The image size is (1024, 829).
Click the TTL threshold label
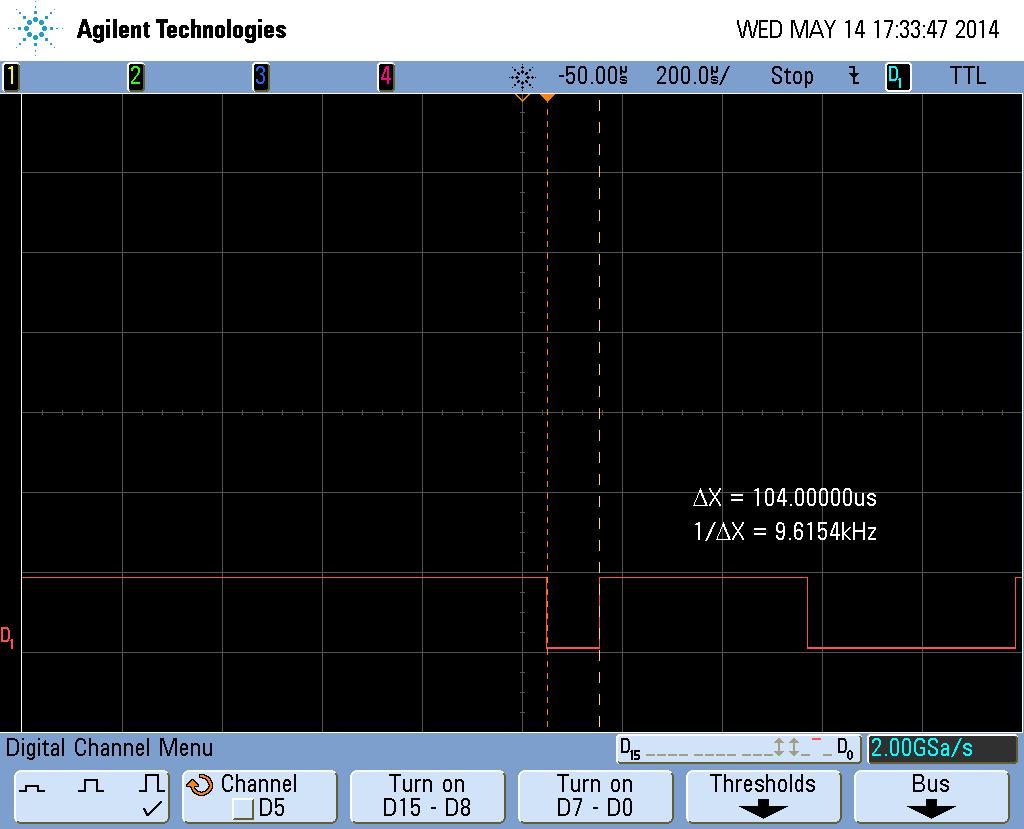966,76
